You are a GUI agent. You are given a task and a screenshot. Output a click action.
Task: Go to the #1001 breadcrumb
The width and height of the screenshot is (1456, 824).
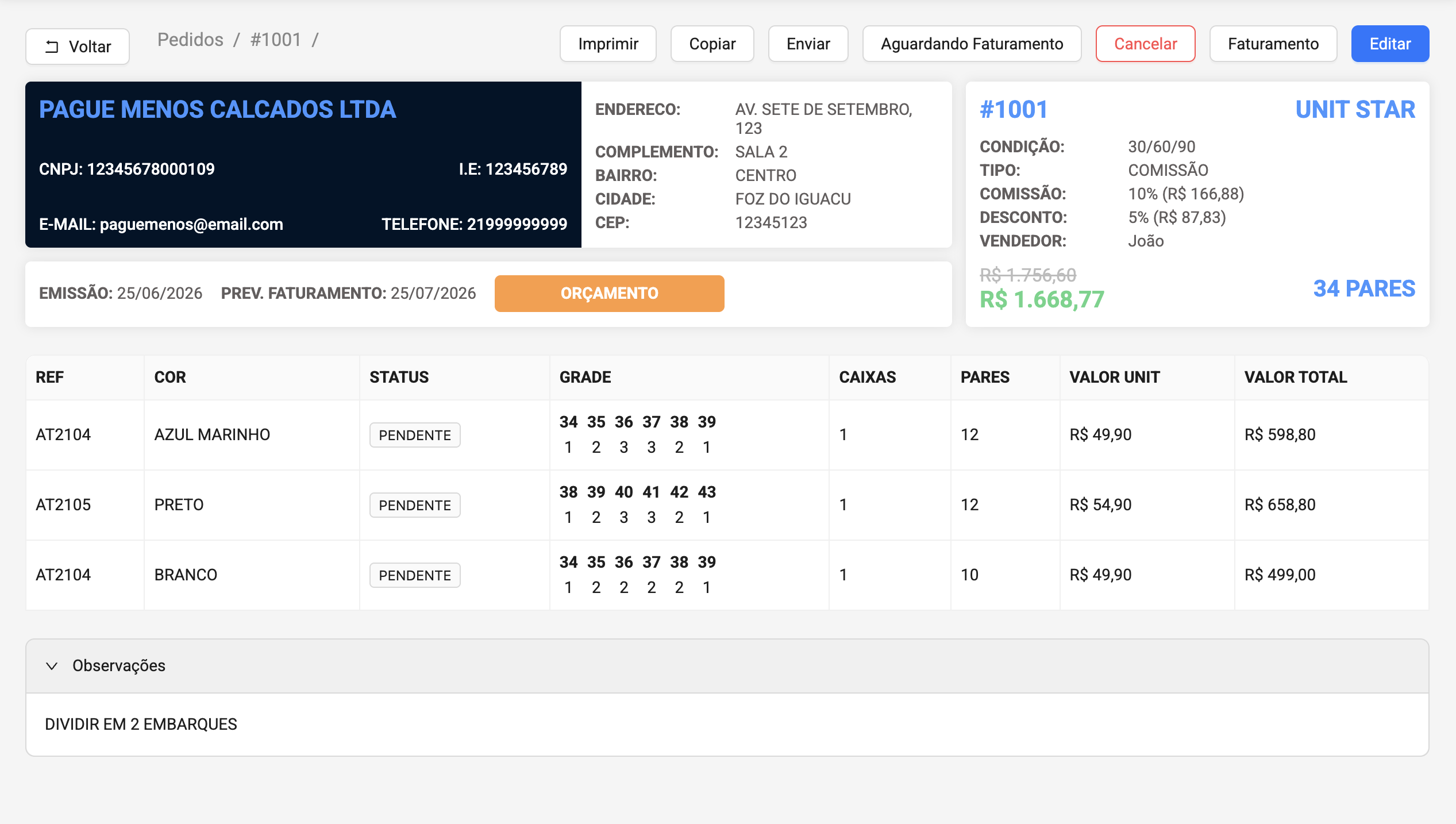tap(276, 40)
